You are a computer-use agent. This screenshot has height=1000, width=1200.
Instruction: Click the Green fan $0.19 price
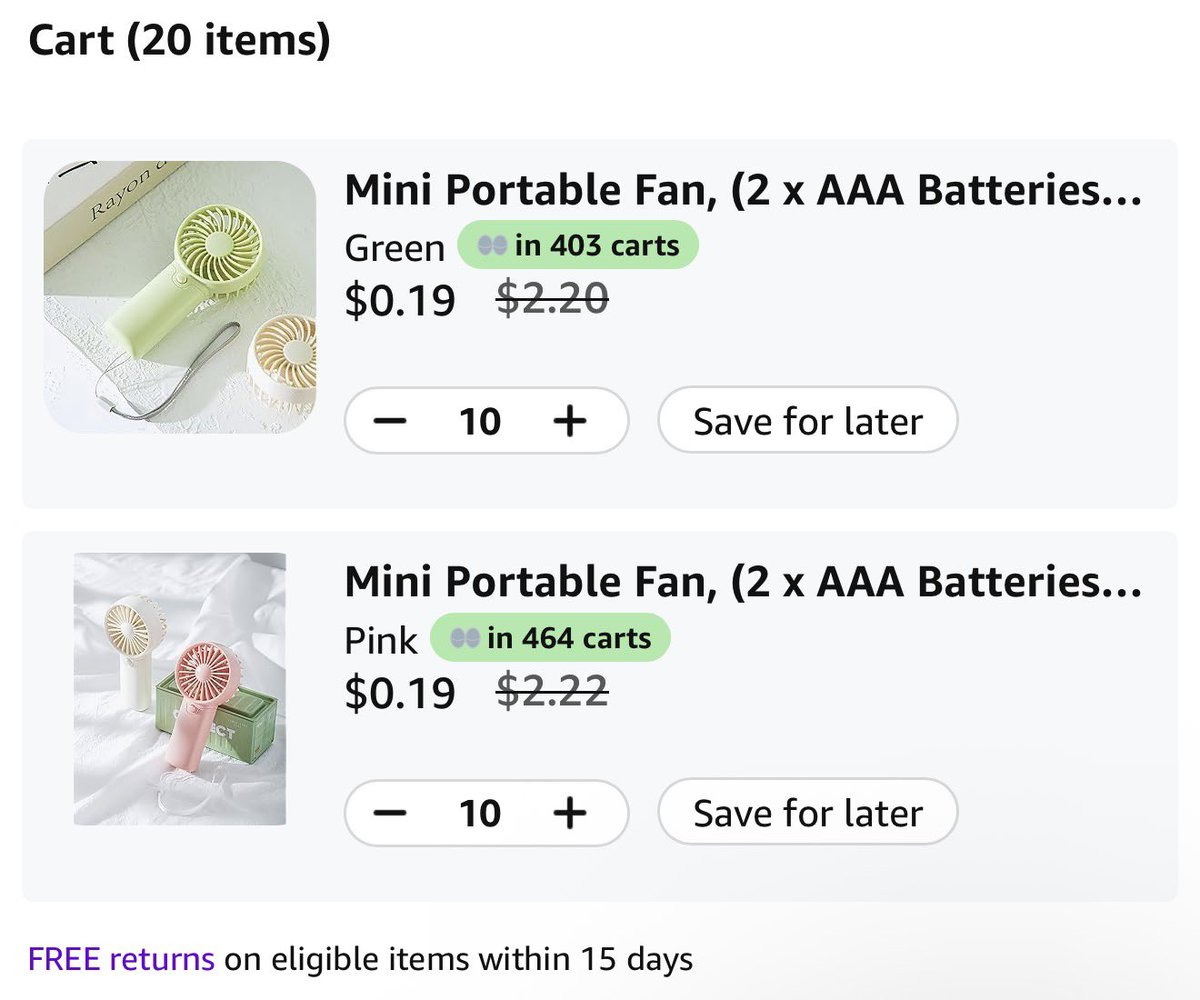tap(400, 299)
